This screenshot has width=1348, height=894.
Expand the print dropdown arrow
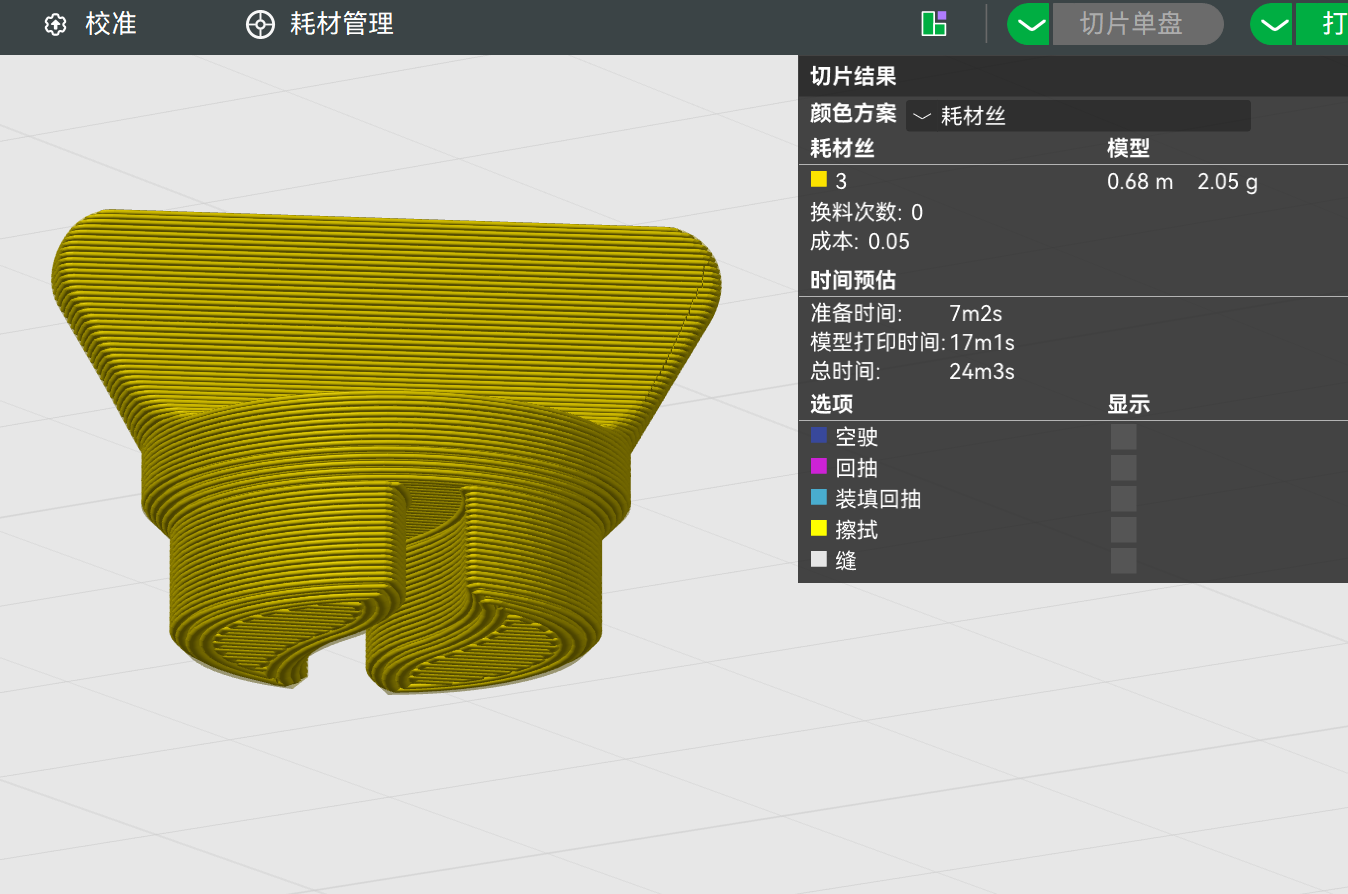(x=1272, y=24)
